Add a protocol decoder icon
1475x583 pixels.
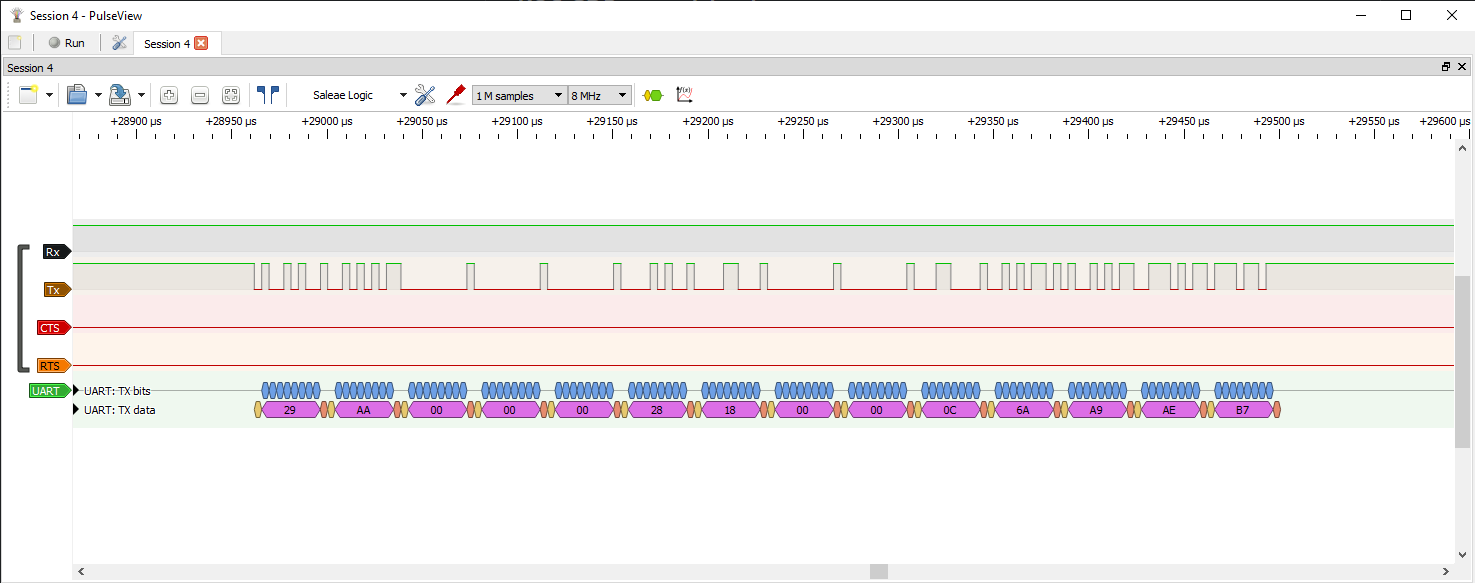pyautogui.click(x=653, y=95)
